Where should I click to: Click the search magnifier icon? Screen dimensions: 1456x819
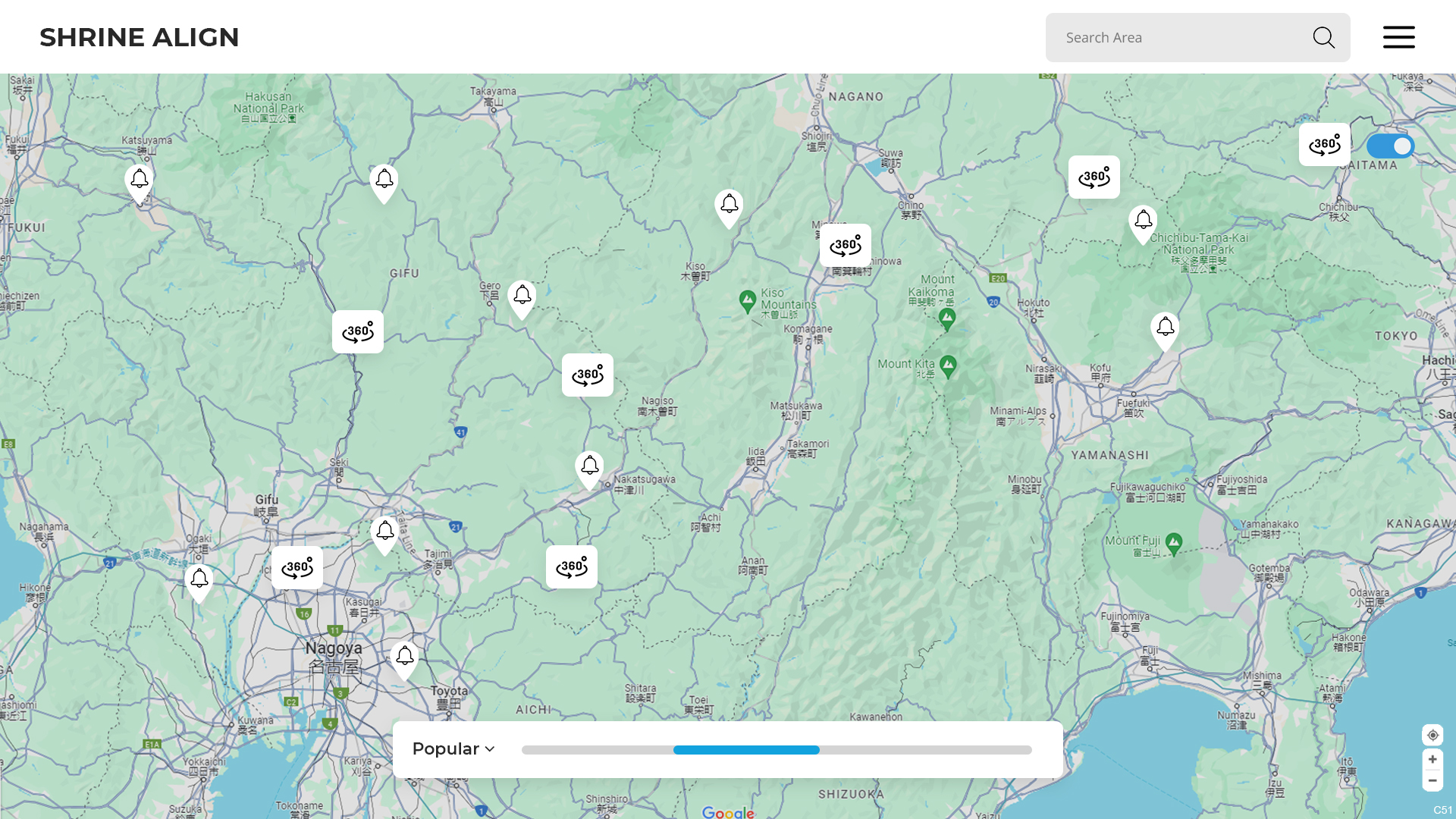pyautogui.click(x=1323, y=37)
